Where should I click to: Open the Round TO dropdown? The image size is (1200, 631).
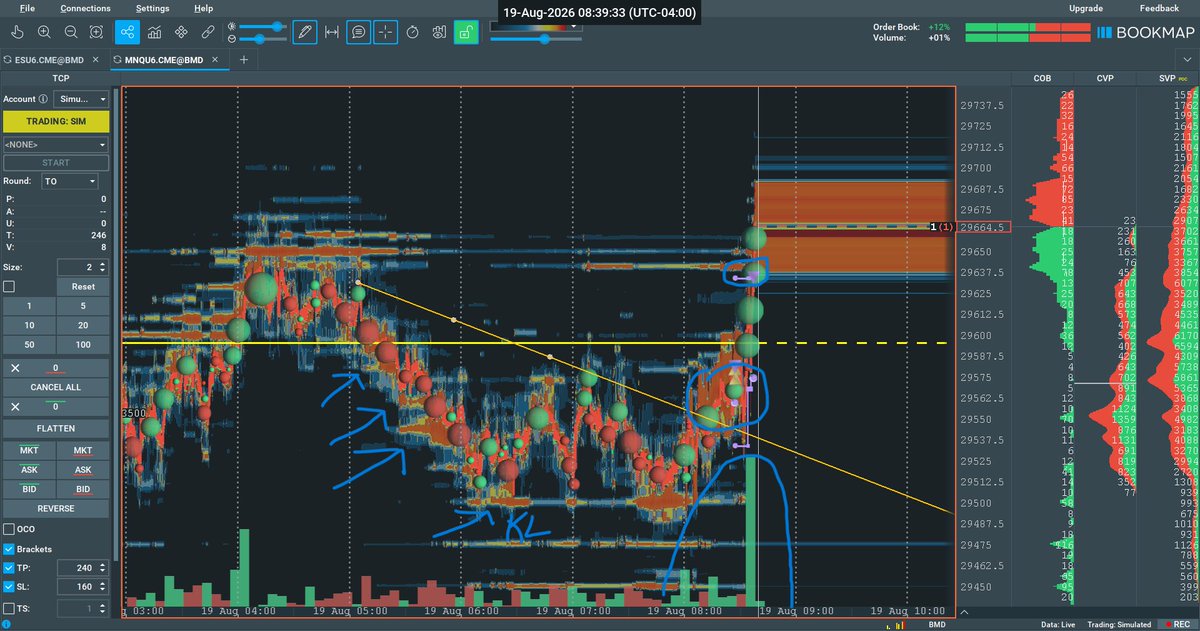[70, 181]
